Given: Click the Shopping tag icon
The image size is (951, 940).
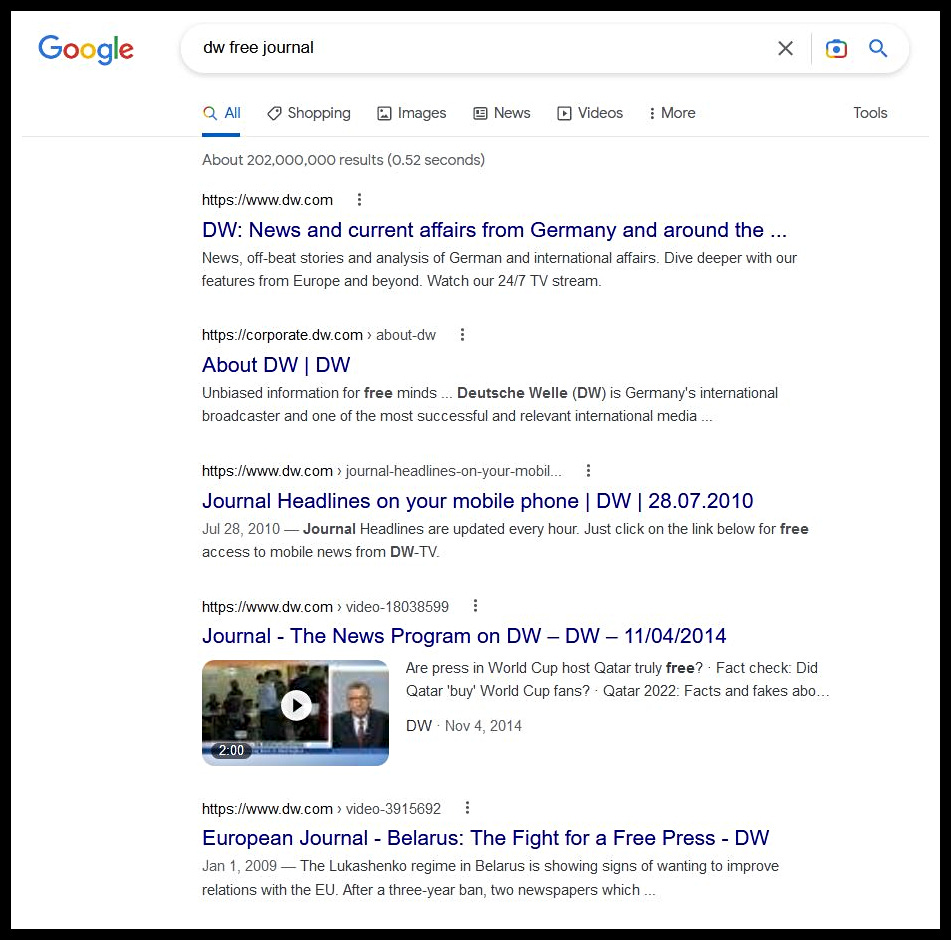Looking at the screenshot, I should 274,113.
